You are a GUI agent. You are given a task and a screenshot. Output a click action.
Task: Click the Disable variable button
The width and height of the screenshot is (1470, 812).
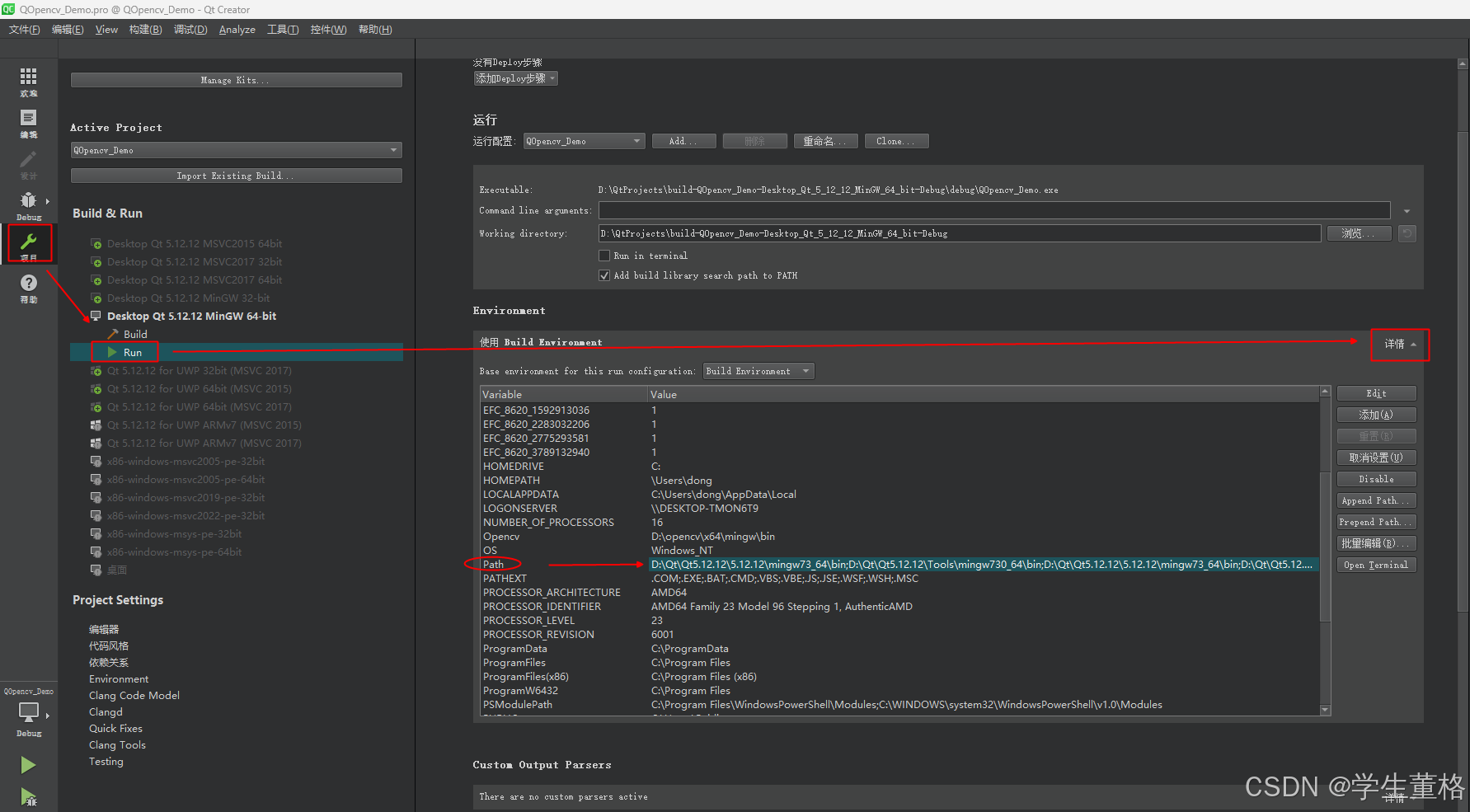click(1376, 479)
